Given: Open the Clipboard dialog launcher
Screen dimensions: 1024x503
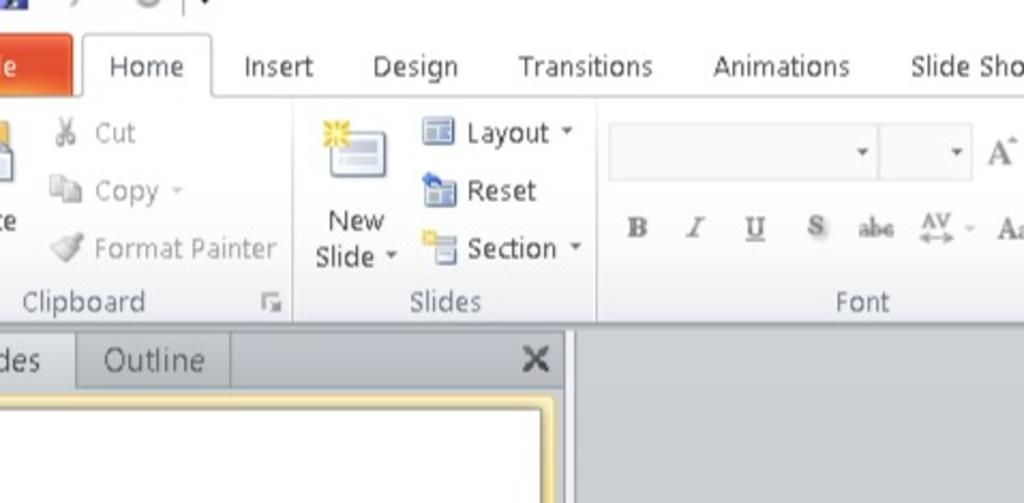Looking at the screenshot, I should click(271, 303).
